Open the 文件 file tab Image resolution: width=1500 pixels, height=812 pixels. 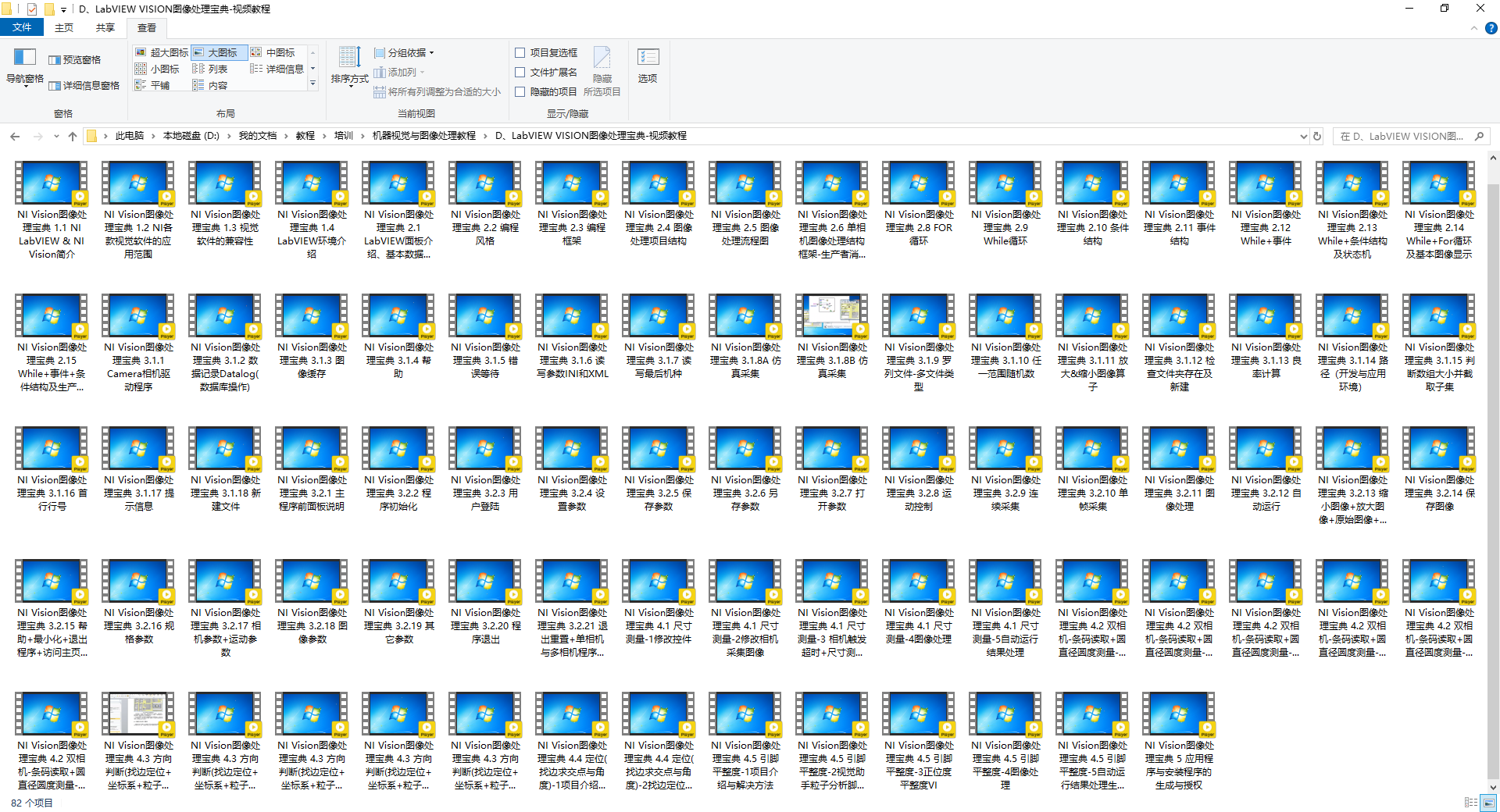point(22,27)
